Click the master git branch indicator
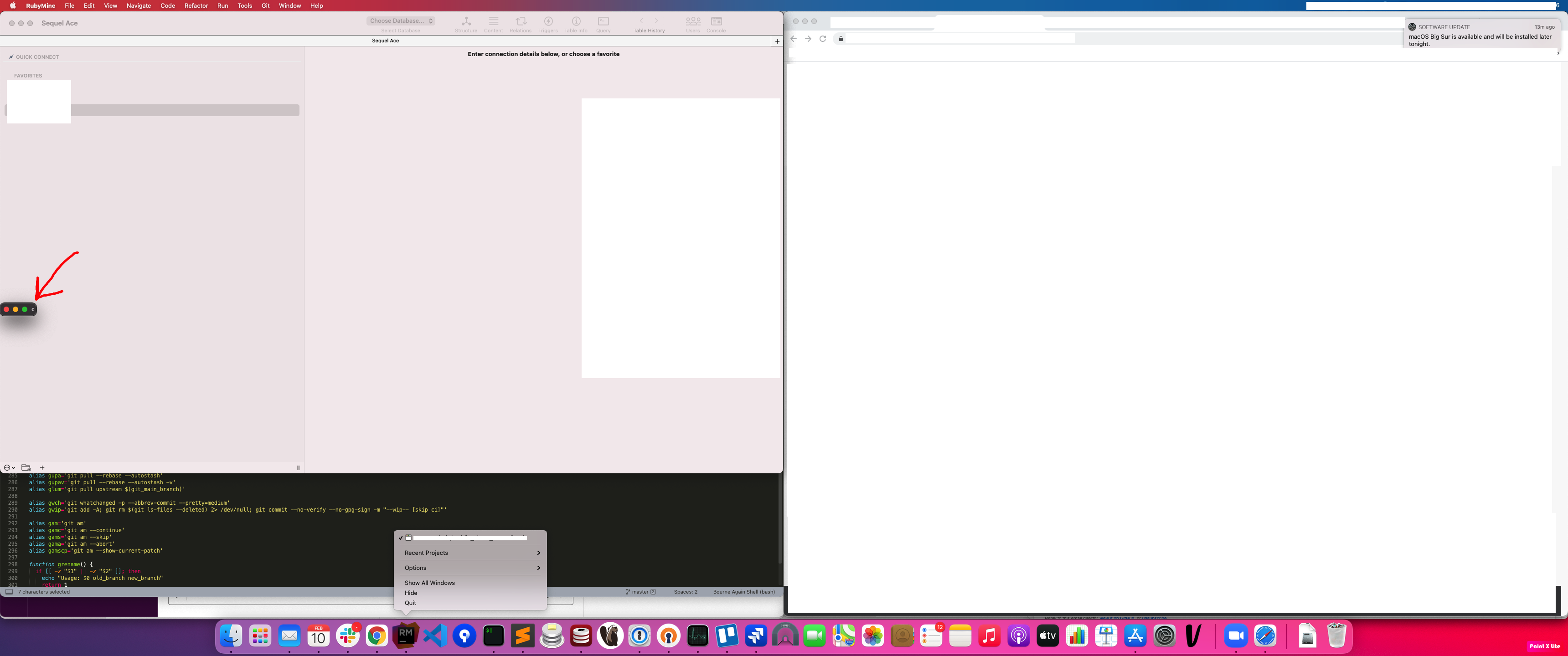This screenshot has width=1568, height=656. (640, 591)
